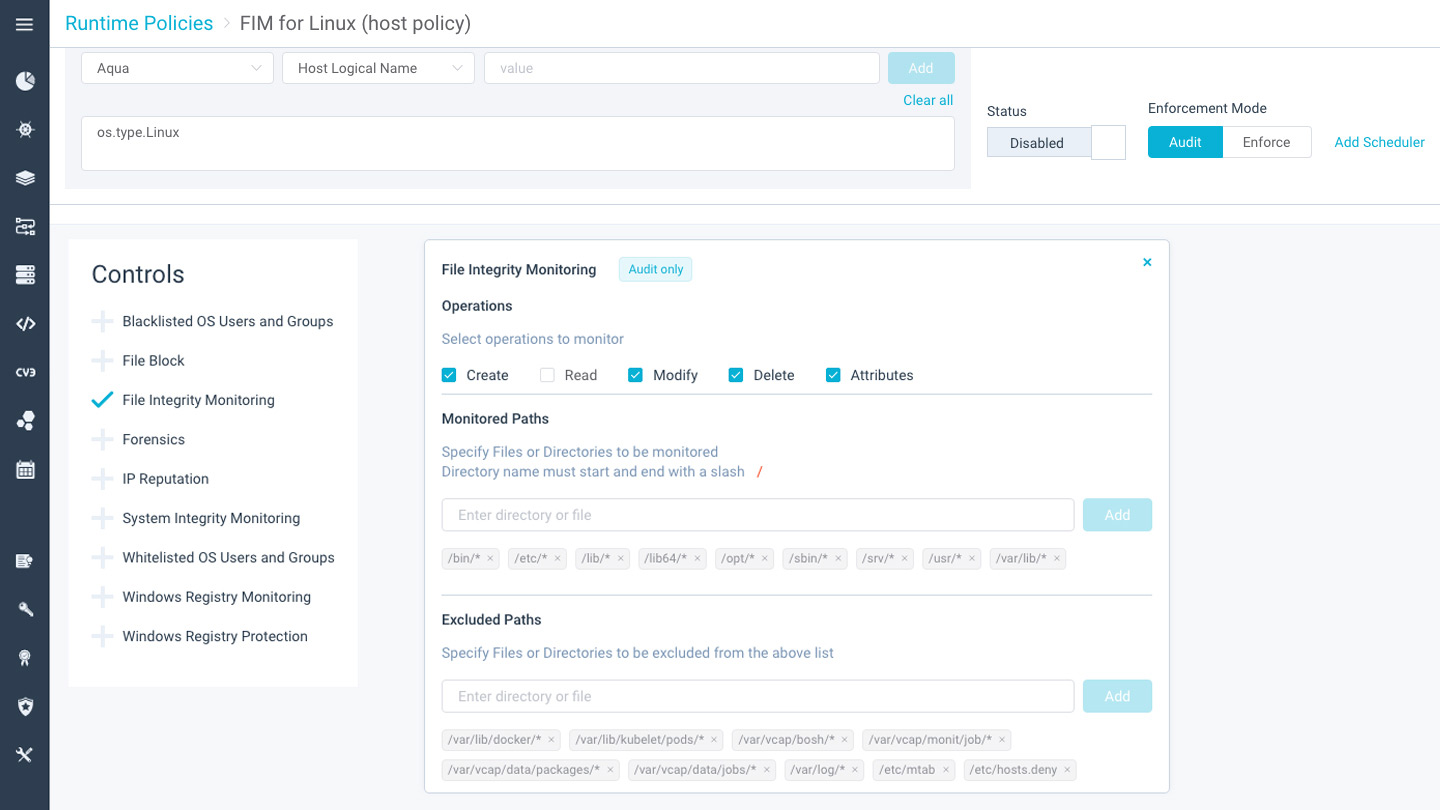Uncheck the Modify operation checkbox
Viewport: 1440px width, 810px height.
[x=635, y=375]
